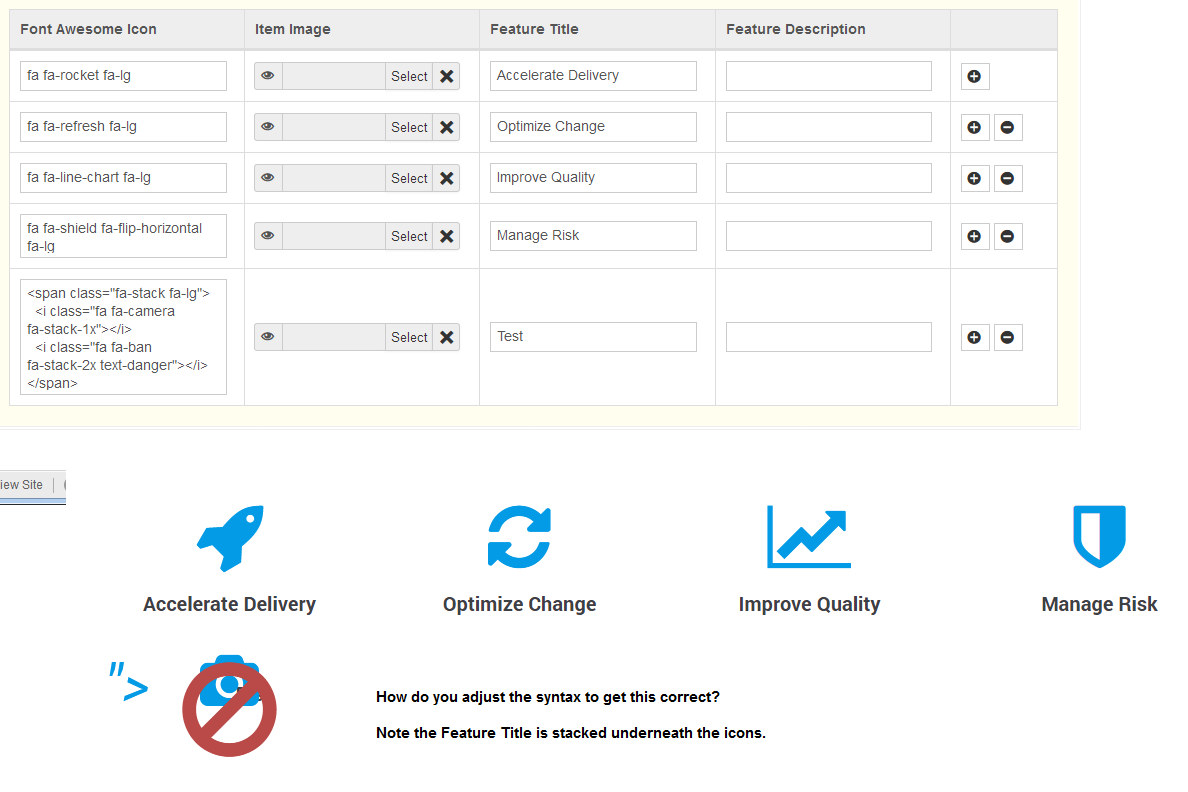
Task: Click Select button in the Test row
Action: pyautogui.click(x=409, y=337)
